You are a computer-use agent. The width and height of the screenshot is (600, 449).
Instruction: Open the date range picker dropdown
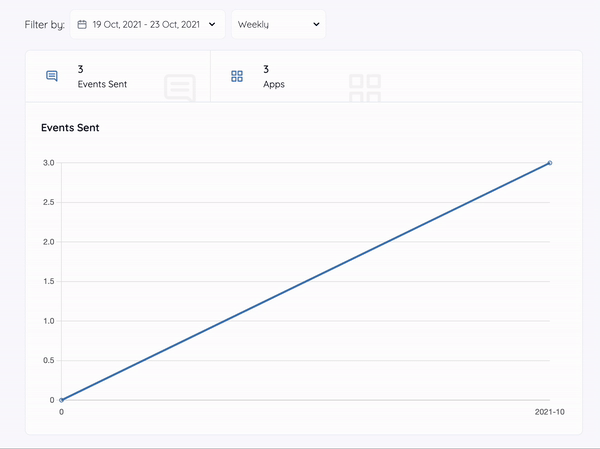pyautogui.click(x=147, y=24)
